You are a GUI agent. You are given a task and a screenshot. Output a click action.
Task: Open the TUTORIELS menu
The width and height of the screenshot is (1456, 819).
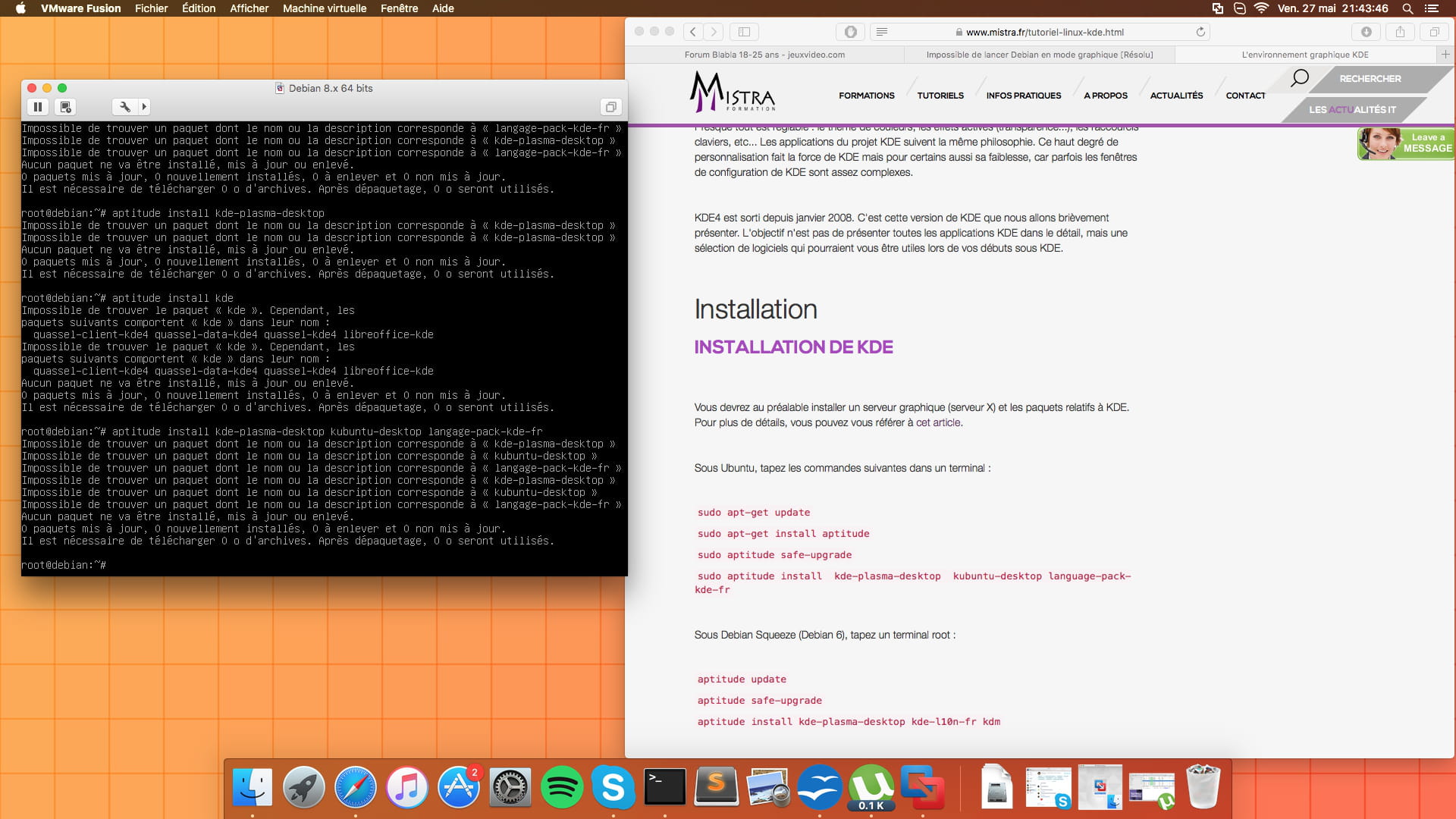tap(940, 96)
